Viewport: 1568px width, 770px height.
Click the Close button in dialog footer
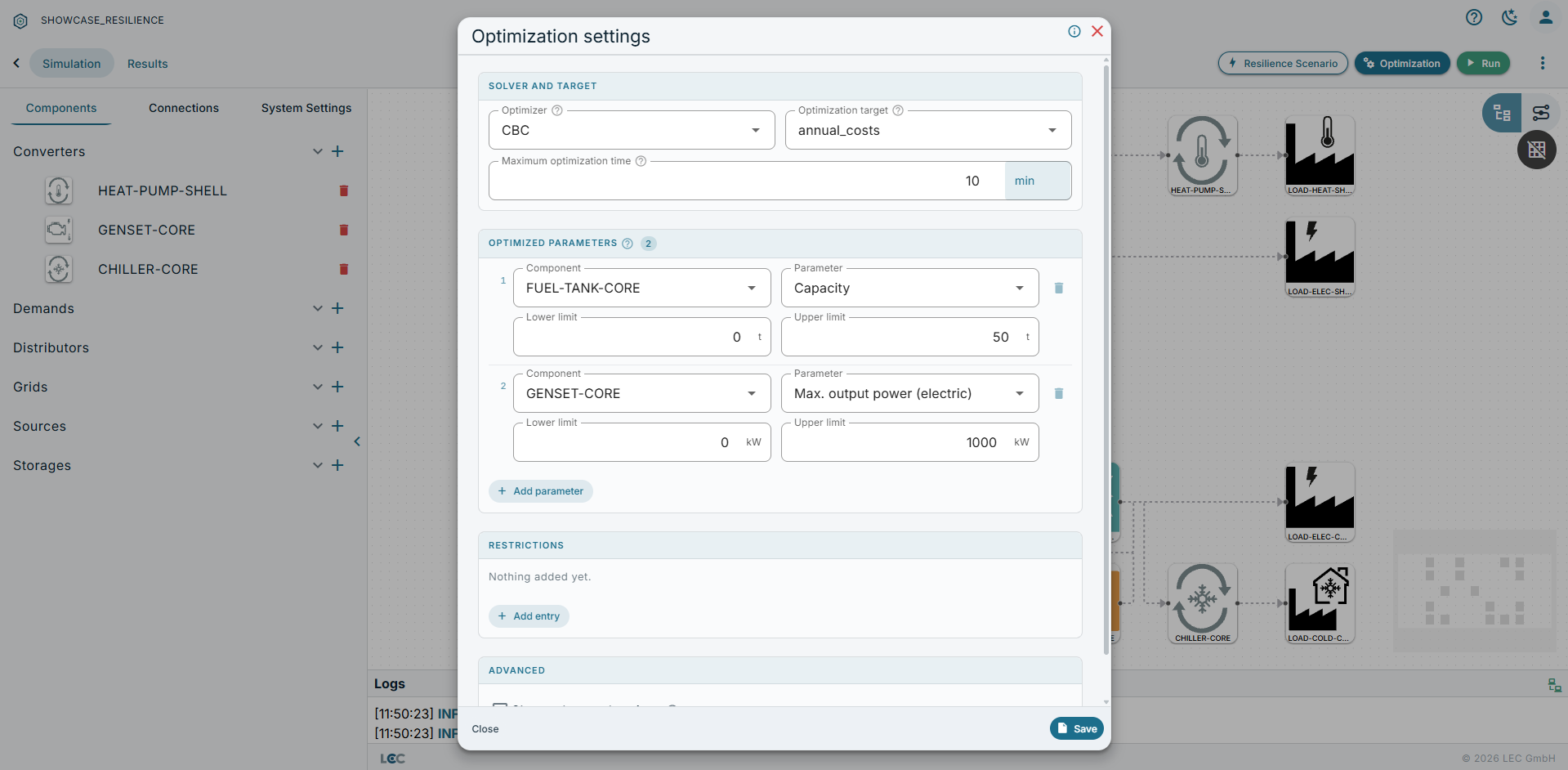(485, 729)
